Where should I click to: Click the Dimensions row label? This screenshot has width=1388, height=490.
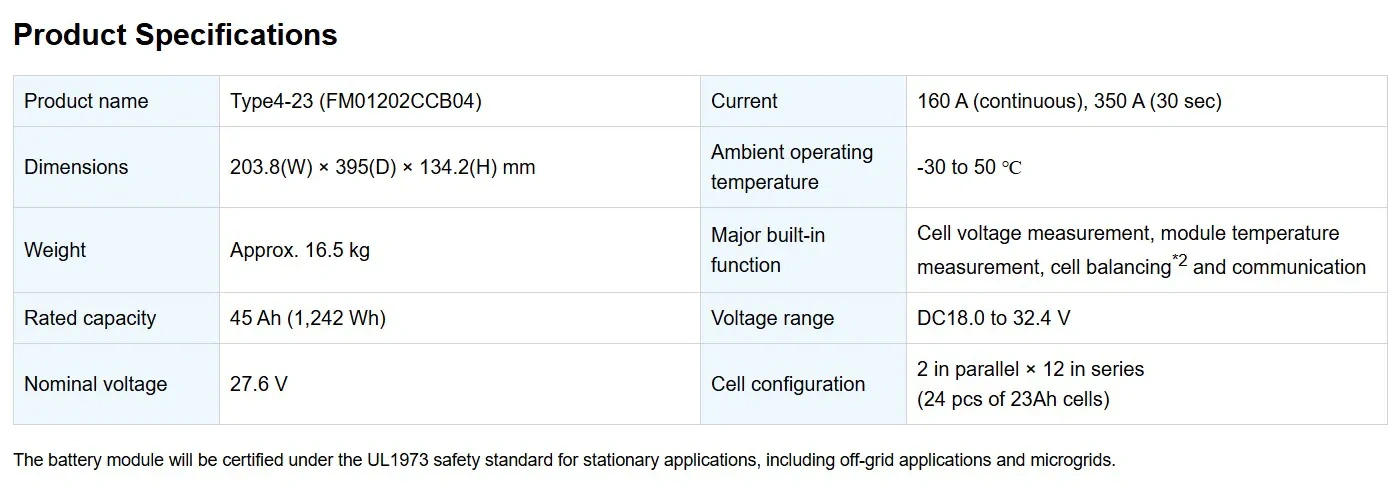[x=76, y=167]
